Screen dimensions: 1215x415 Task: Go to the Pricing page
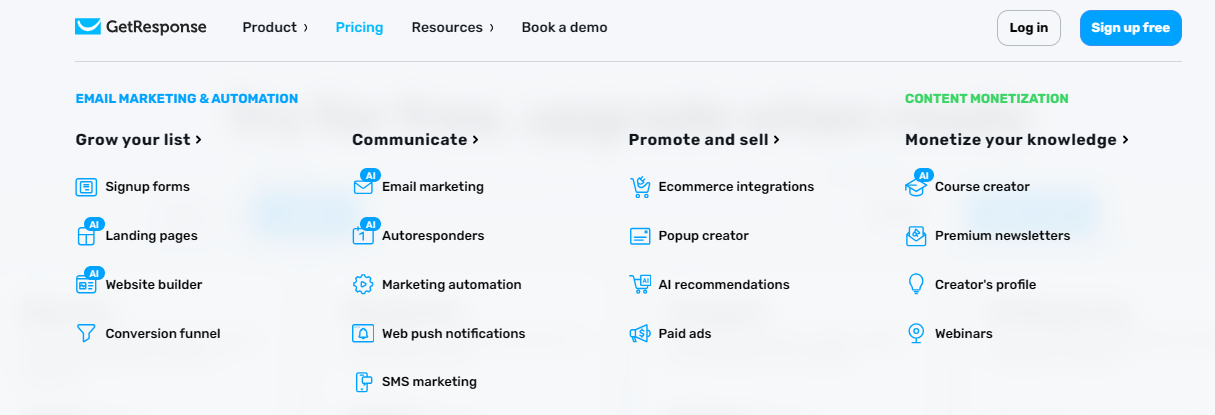point(359,28)
